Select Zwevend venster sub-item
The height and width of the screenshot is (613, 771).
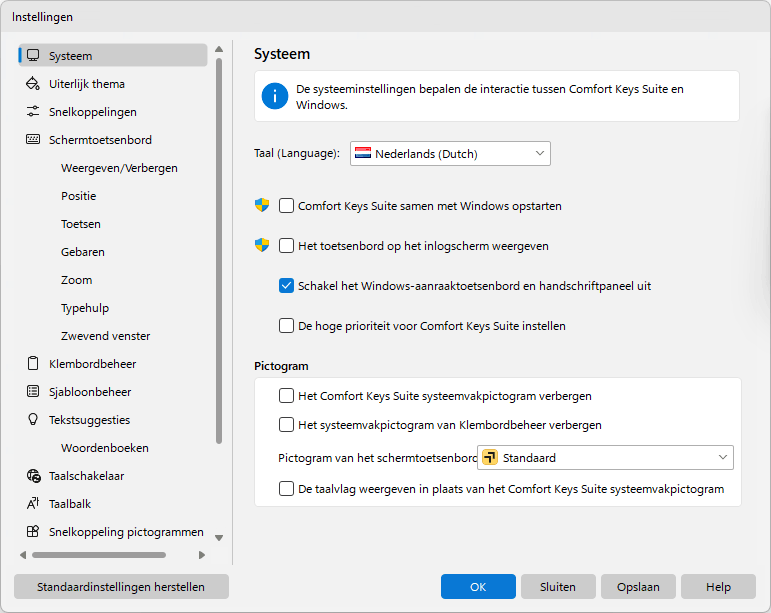(x=105, y=336)
